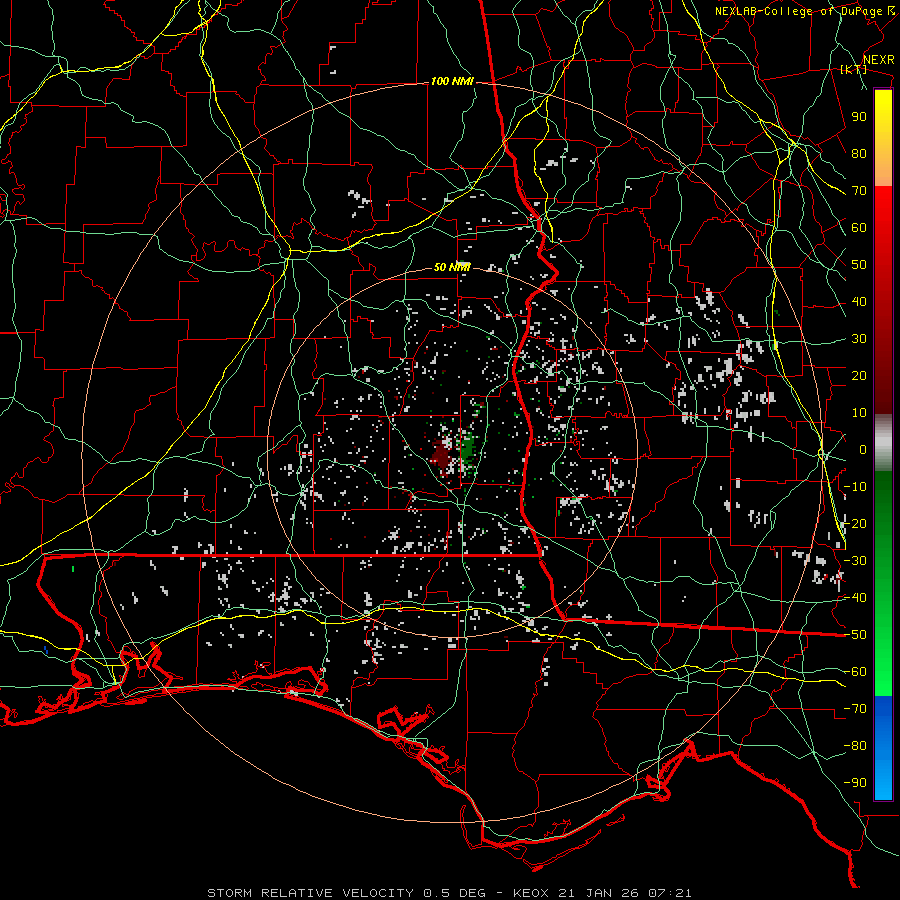Click the gray zero-velocity band on color bar
The image size is (900, 900).
coord(883,443)
